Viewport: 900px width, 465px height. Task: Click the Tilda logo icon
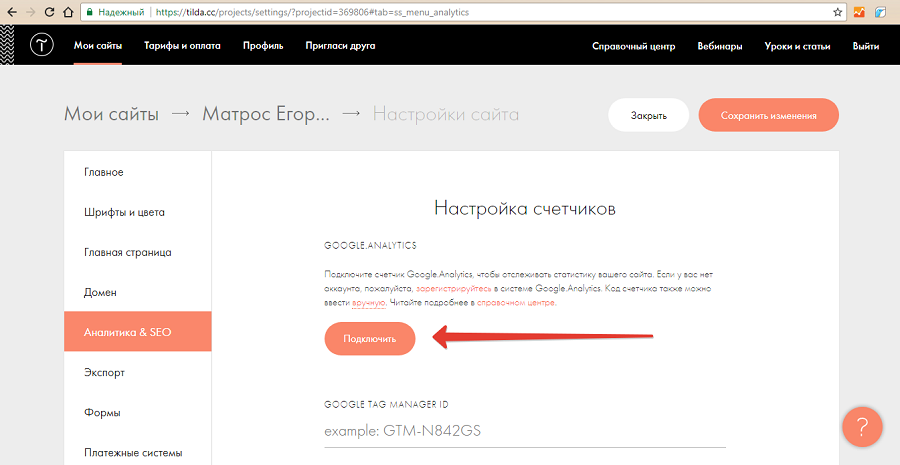[42, 45]
